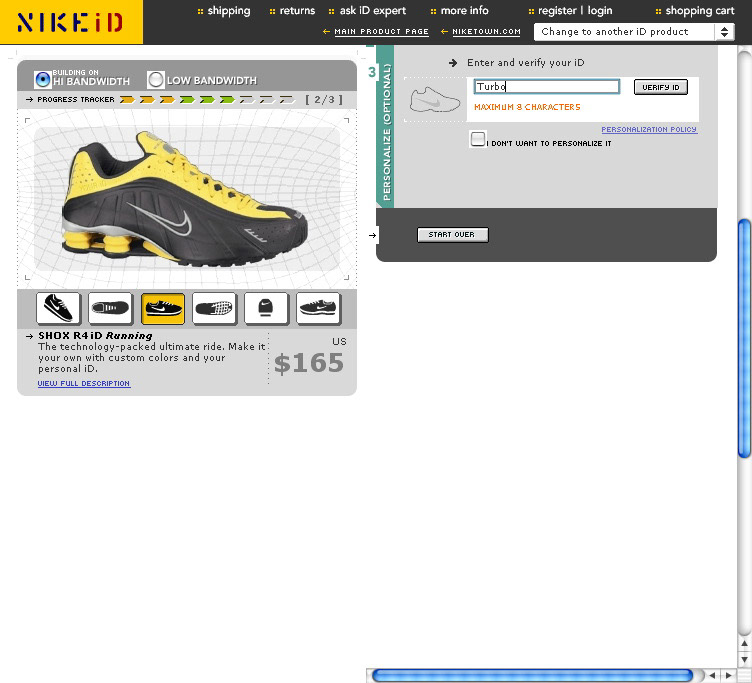Click the horizontal scrollbar left arrow
Screen dimensions: 752x683
(x=713, y=675)
